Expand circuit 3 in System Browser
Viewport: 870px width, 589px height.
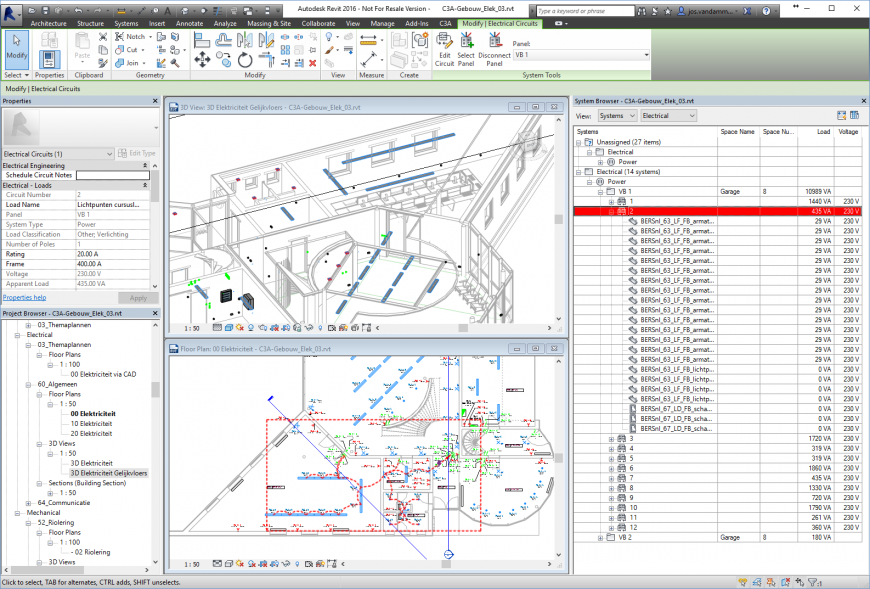point(611,439)
